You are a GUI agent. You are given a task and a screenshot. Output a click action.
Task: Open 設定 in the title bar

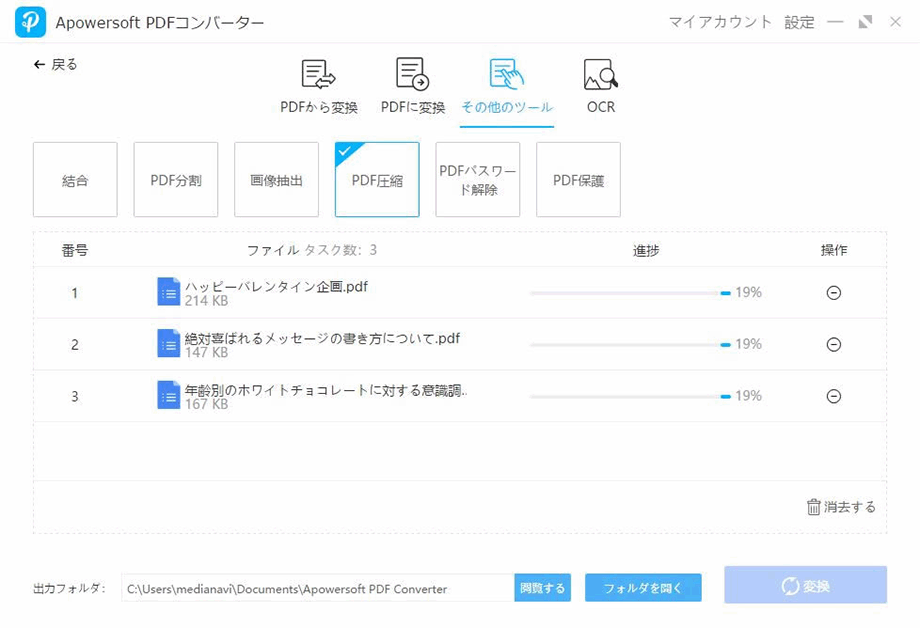click(799, 22)
